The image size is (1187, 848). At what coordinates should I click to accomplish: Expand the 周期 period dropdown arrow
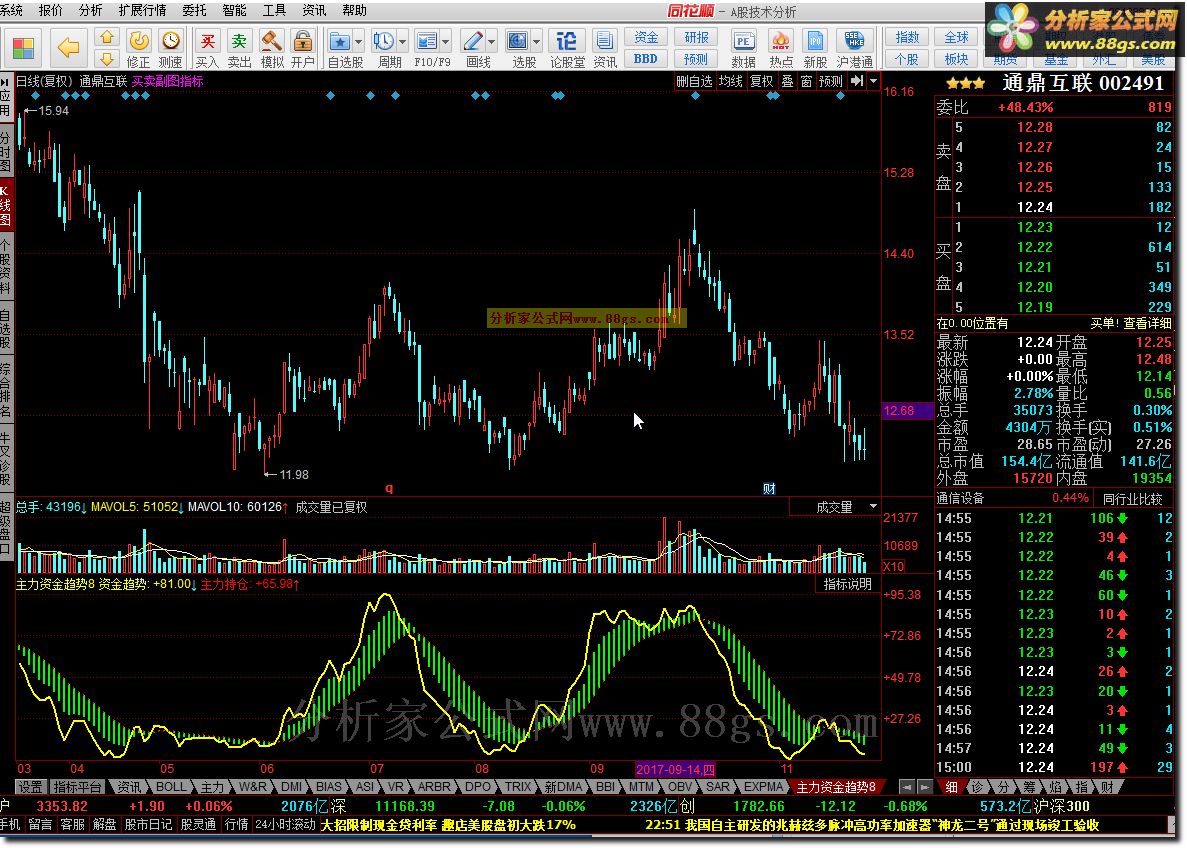tap(403, 42)
